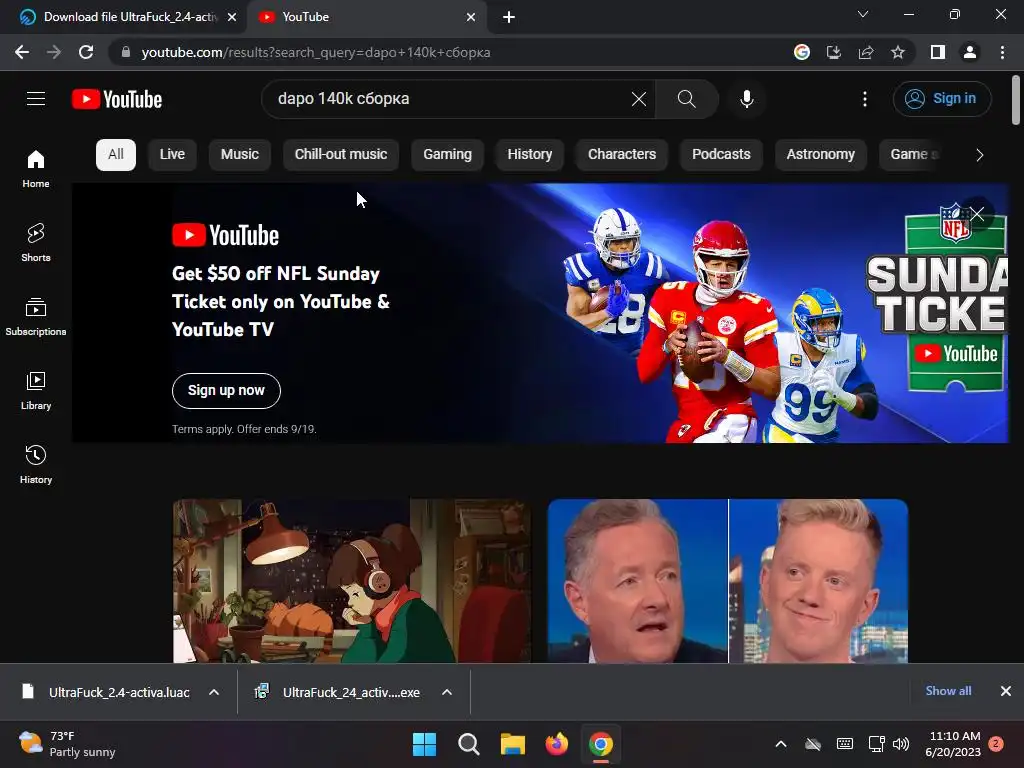The width and height of the screenshot is (1024, 768).
Task: Select the Music filter chip
Action: point(240,155)
